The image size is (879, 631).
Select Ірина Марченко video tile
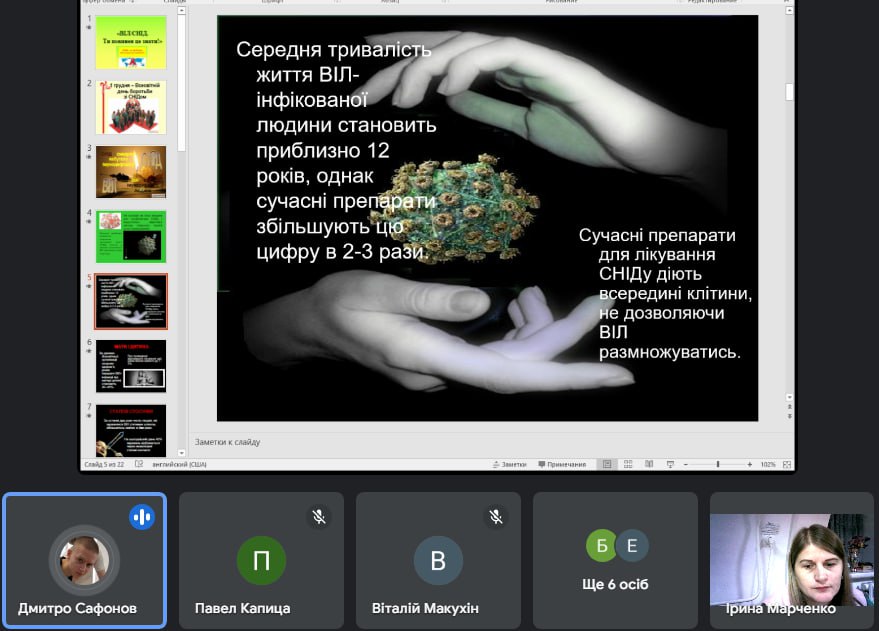pos(792,560)
